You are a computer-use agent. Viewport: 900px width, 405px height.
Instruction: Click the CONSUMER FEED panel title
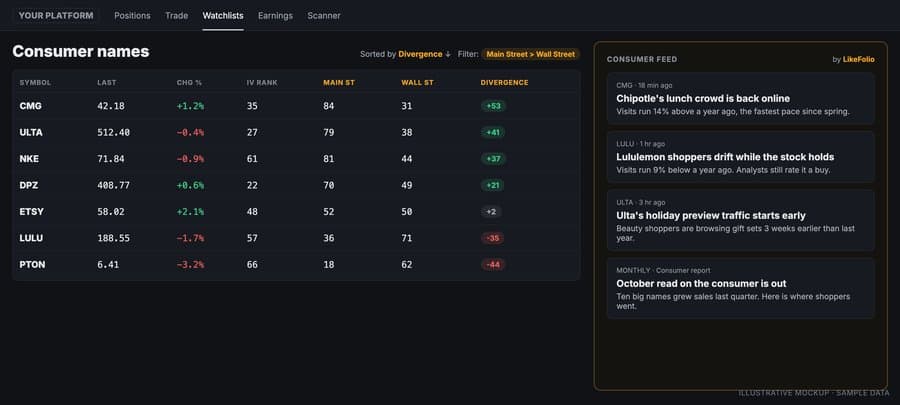tap(642, 59)
